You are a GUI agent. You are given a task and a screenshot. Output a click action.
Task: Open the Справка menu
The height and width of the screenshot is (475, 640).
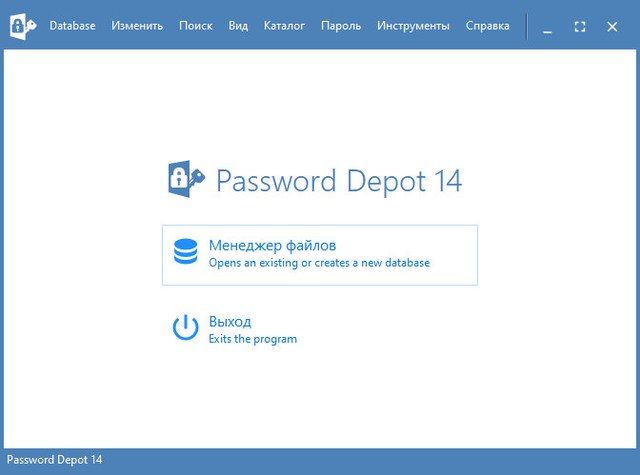(x=487, y=26)
